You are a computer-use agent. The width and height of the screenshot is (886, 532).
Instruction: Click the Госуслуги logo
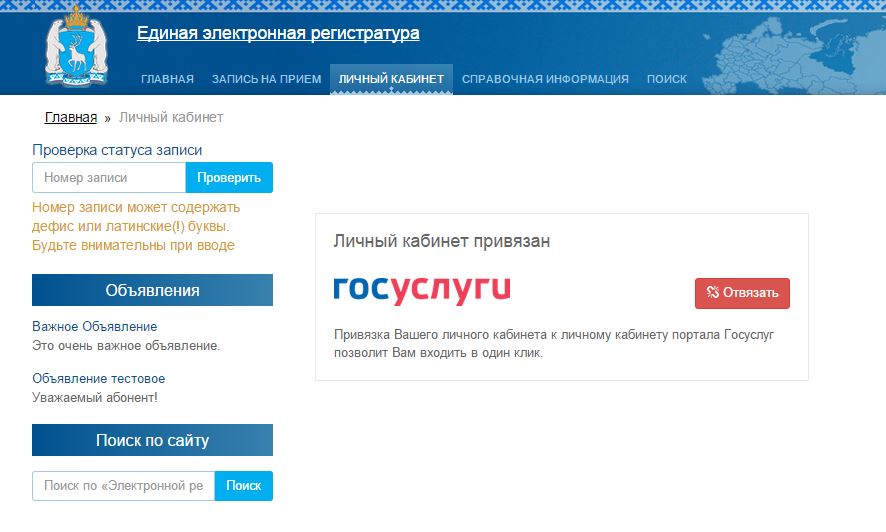pos(422,290)
